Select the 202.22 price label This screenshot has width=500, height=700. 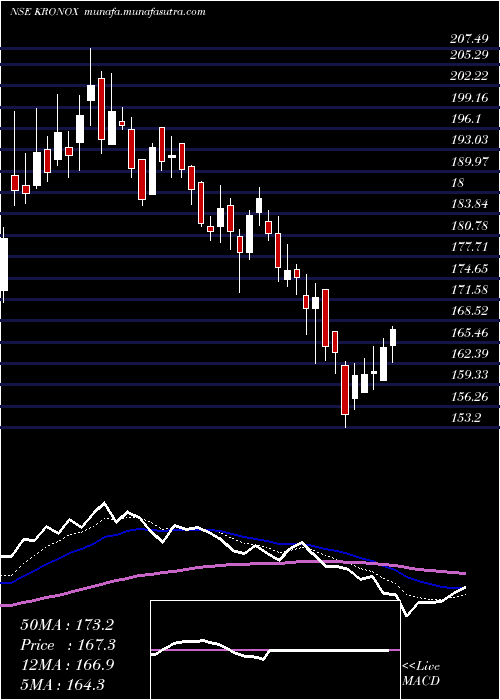click(x=469, y=76)
